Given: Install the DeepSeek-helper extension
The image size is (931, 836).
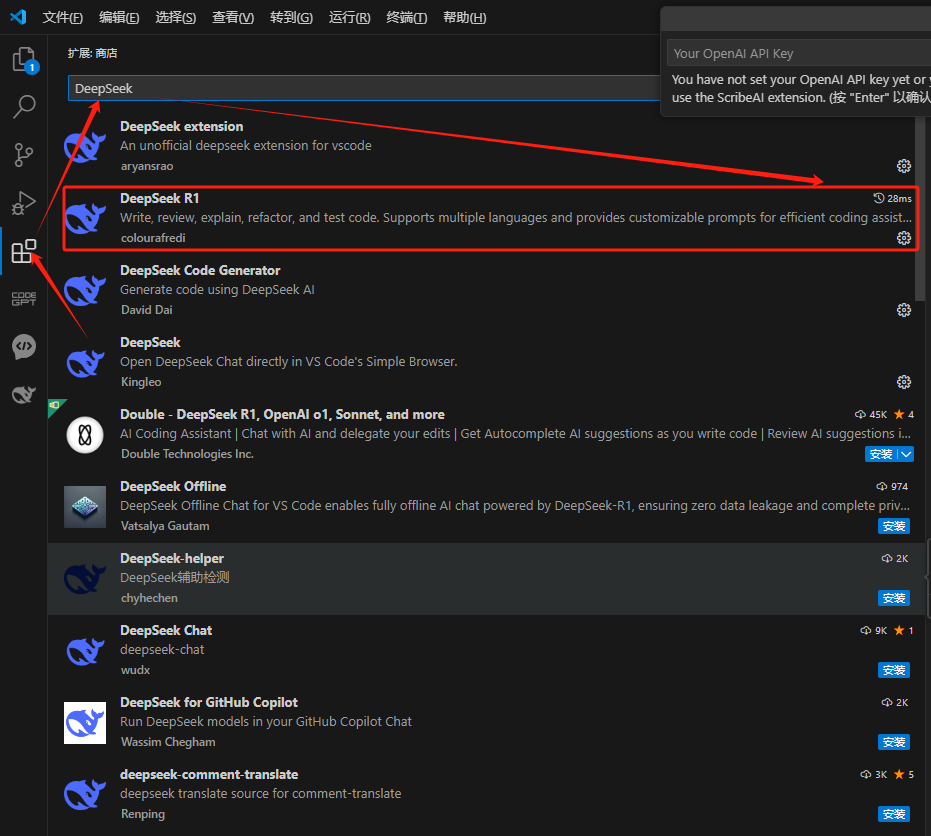Looking at the screenshot, I should 894,598.
